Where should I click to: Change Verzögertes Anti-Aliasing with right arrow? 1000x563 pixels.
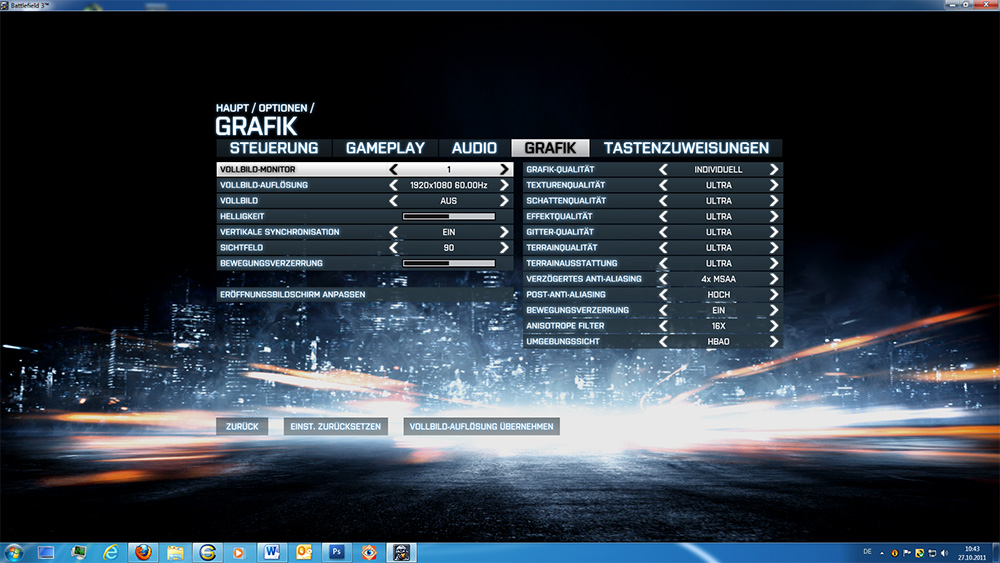point(774,279)
